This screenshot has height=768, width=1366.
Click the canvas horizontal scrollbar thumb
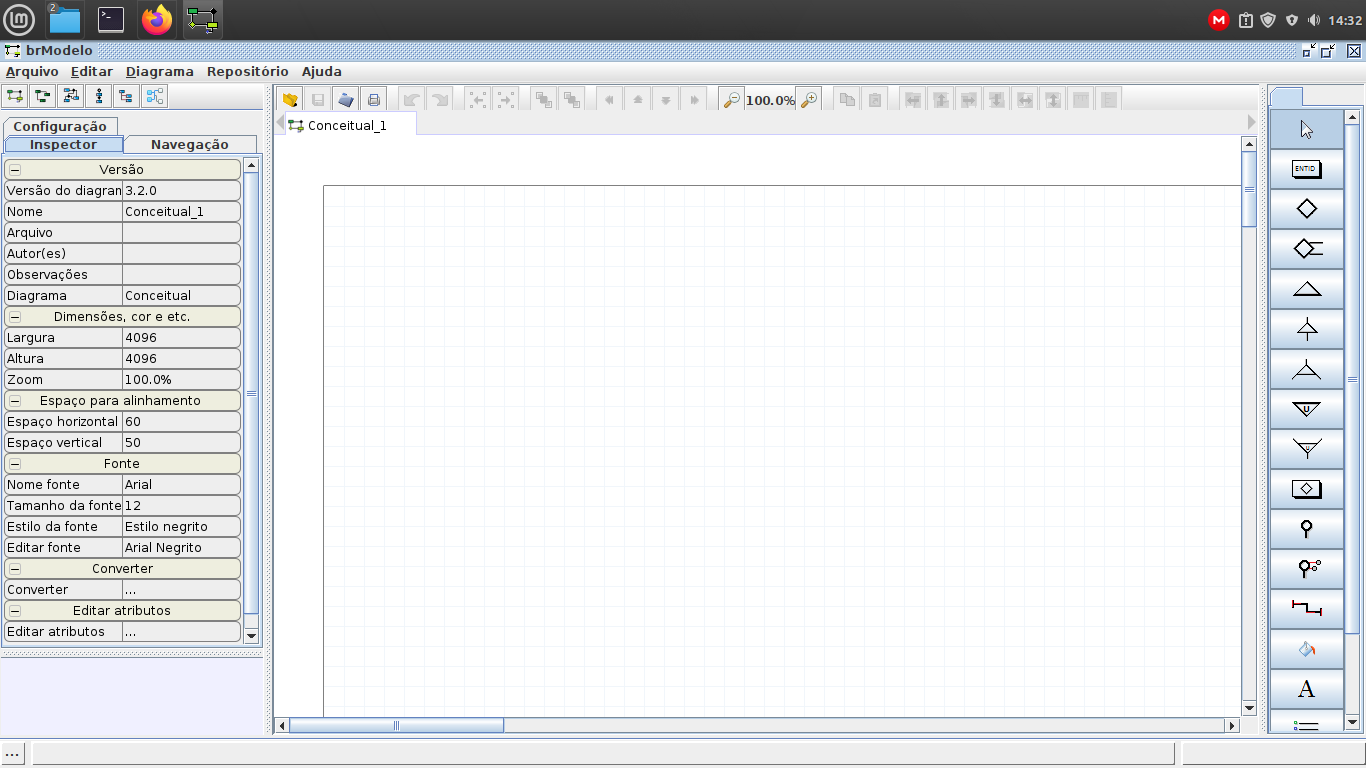(397, 726)
